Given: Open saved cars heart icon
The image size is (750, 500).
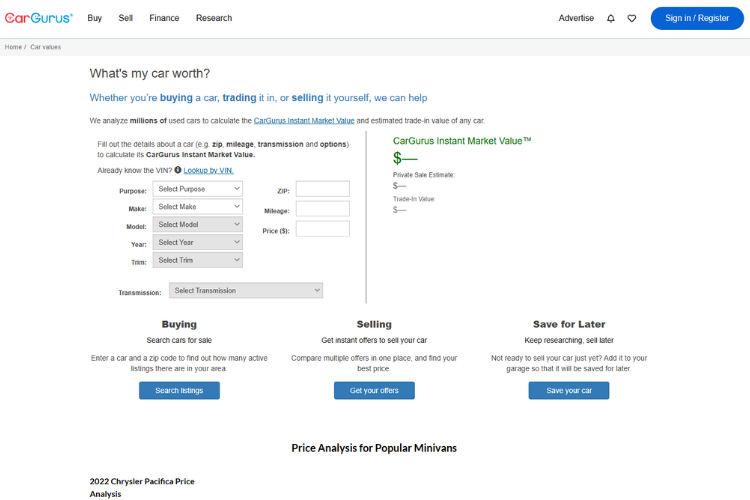Looking at the screenshot, I should click(632, 18).
